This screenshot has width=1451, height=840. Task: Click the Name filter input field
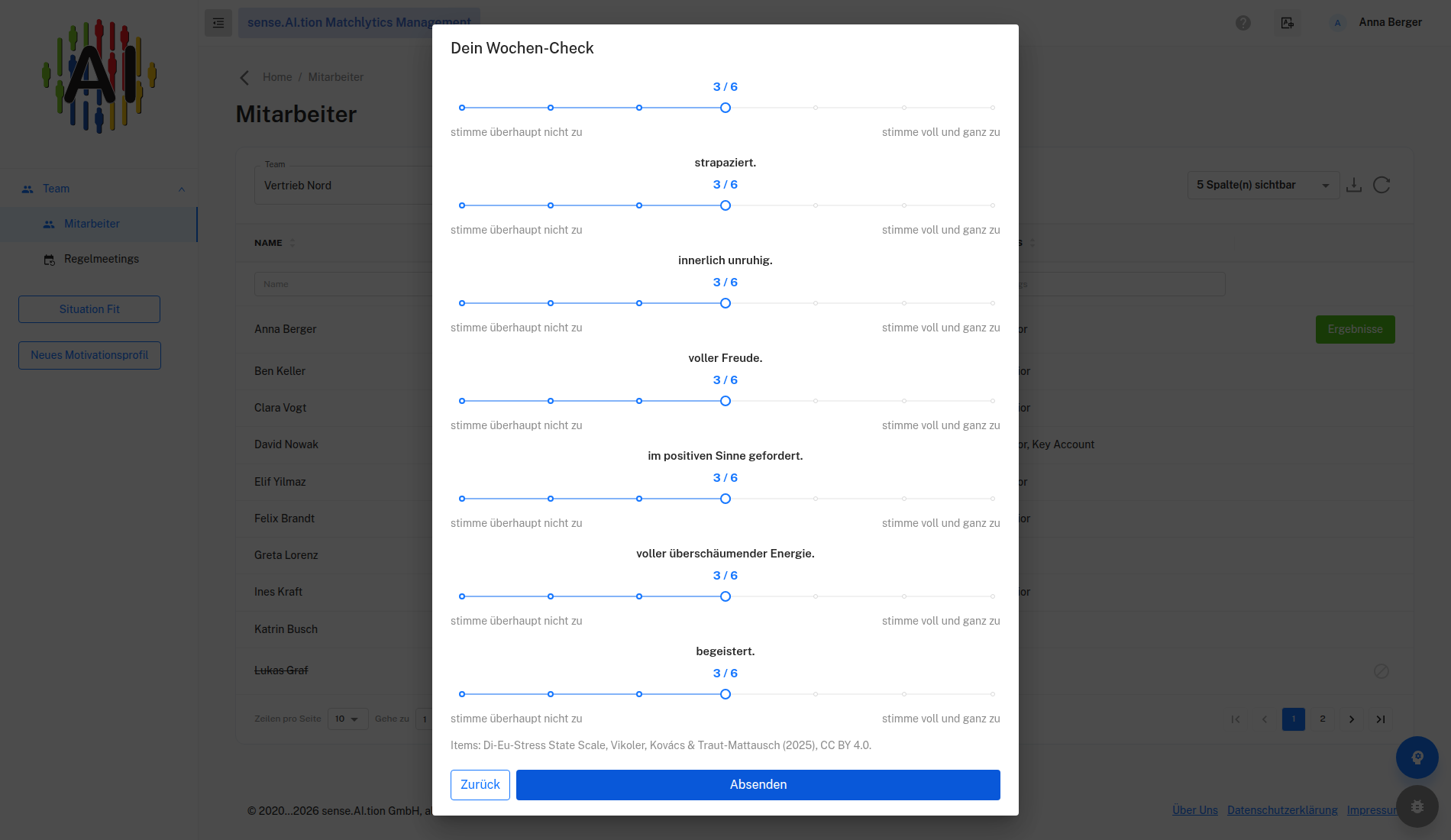[x=344, y=284]
